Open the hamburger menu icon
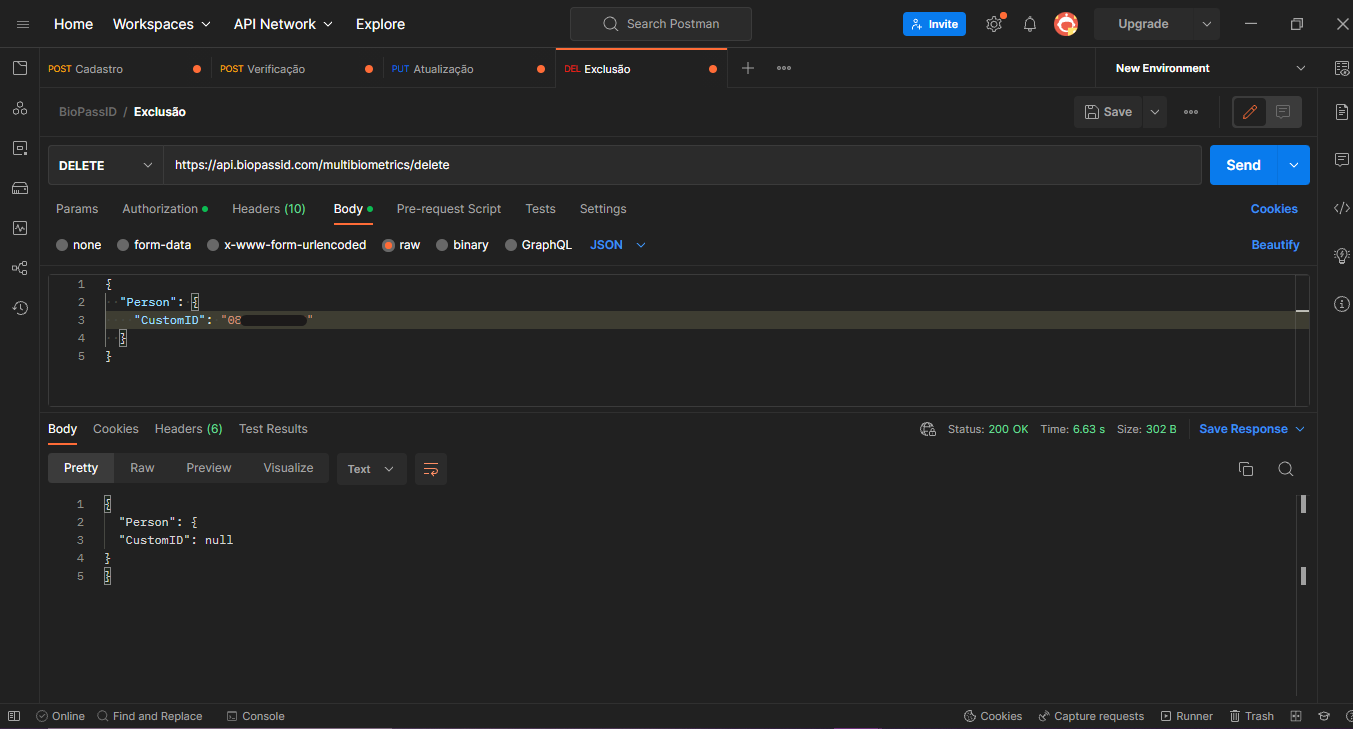This screenshot has width=1353, height=729. click(x=23, y=24)
